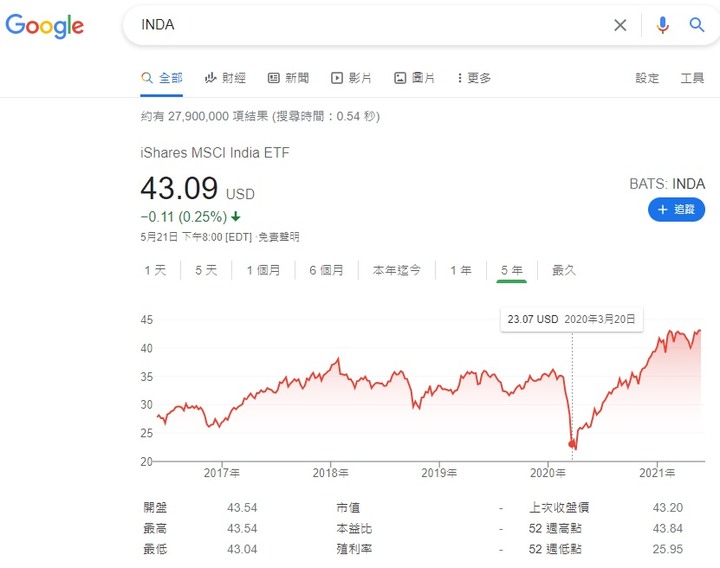
Task: Click the 2021年 axis label
Action: tap(657, 472)
